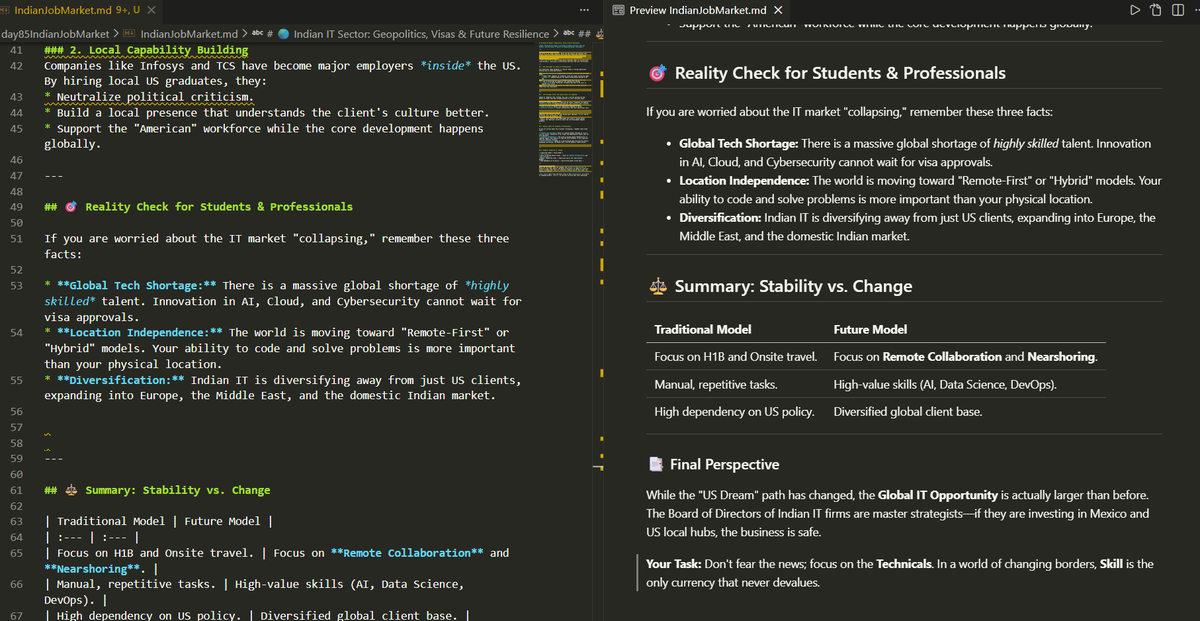The height and width of the screenshot is (621, 1200).
Task: Click the 'Global Tech Shortage:' bullet in the preview
Action: point(739,144)
